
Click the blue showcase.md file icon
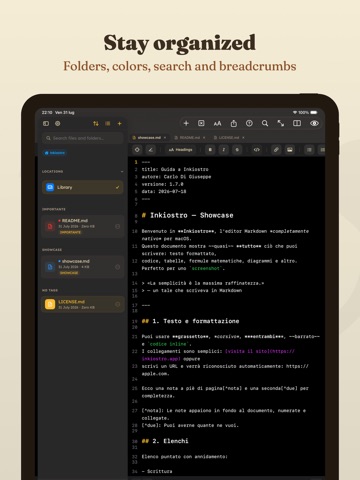(x=50, y=267)
